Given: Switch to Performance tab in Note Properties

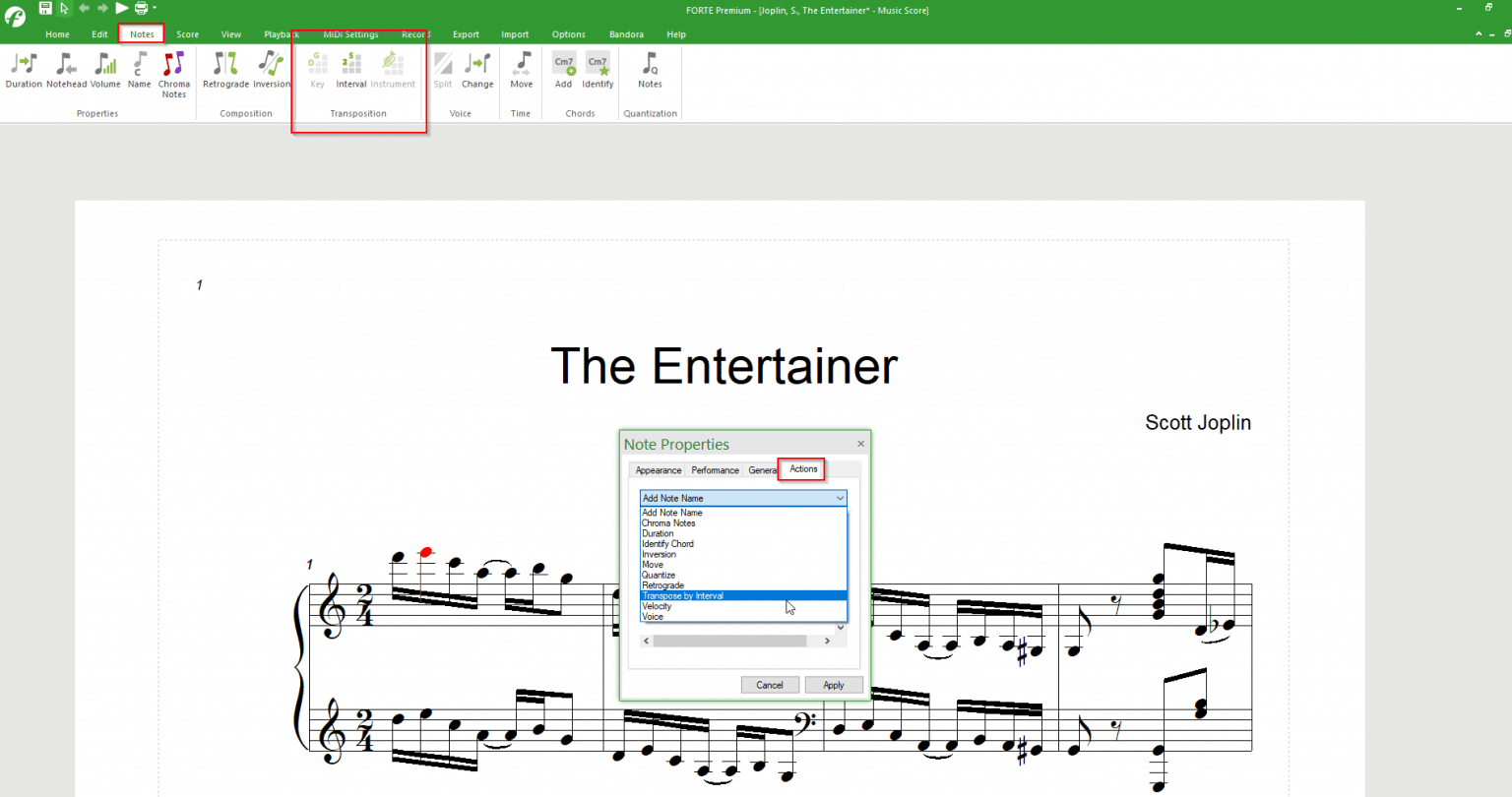Looking at the screenshot, I should [715, 470].
